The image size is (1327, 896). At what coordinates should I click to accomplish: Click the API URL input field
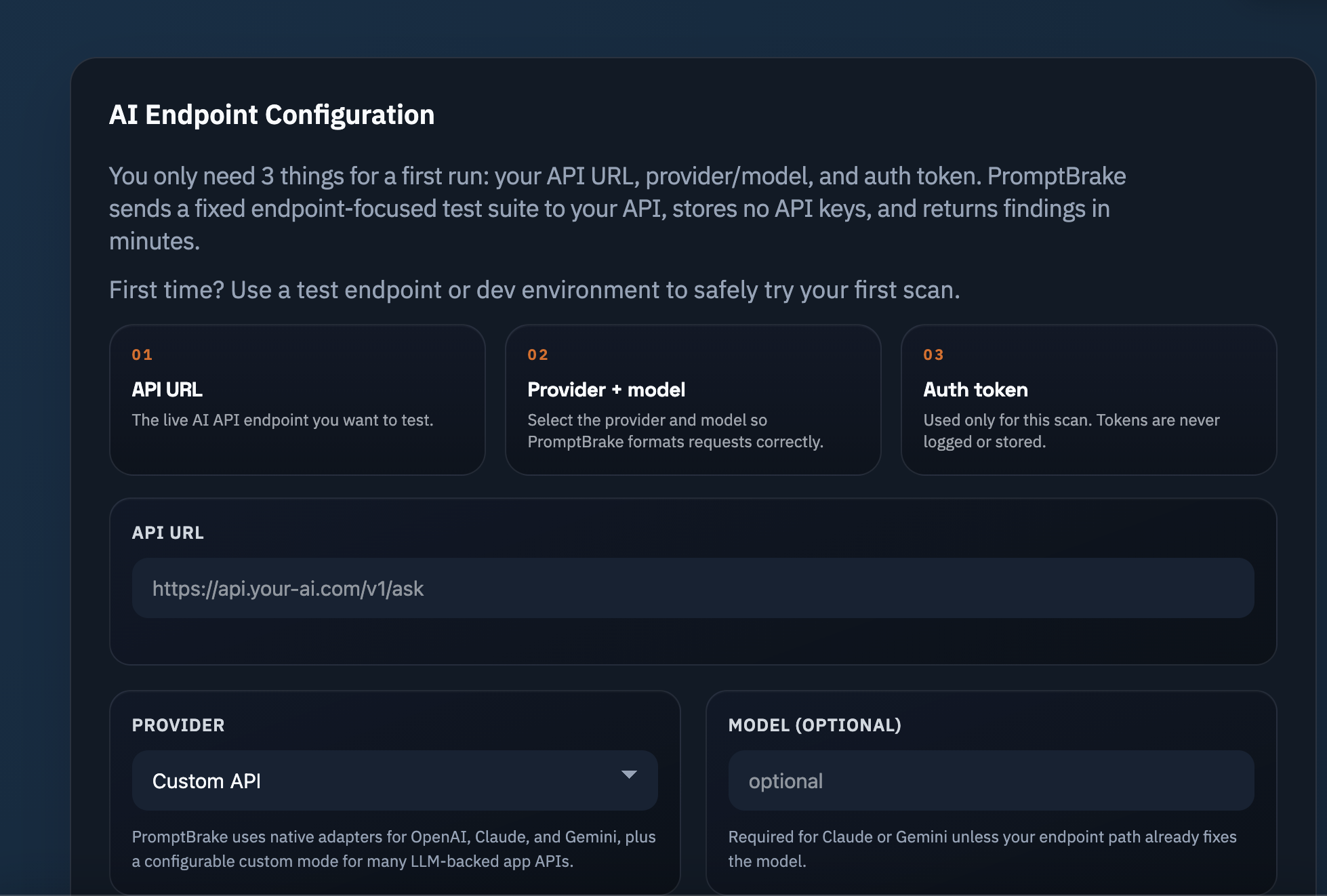tap(693, 588)
